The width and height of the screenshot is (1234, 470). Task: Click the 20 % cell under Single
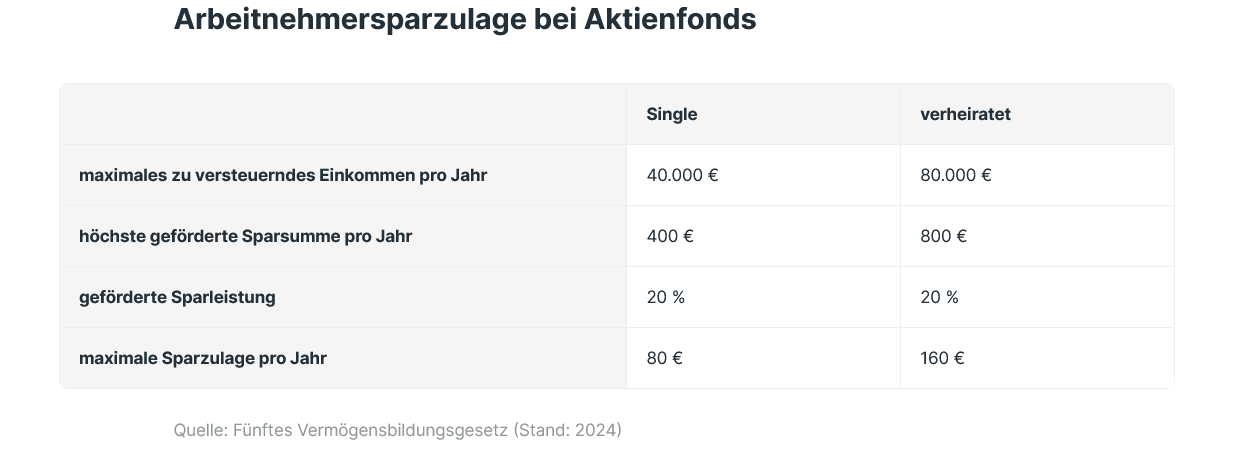pos(665,297)
